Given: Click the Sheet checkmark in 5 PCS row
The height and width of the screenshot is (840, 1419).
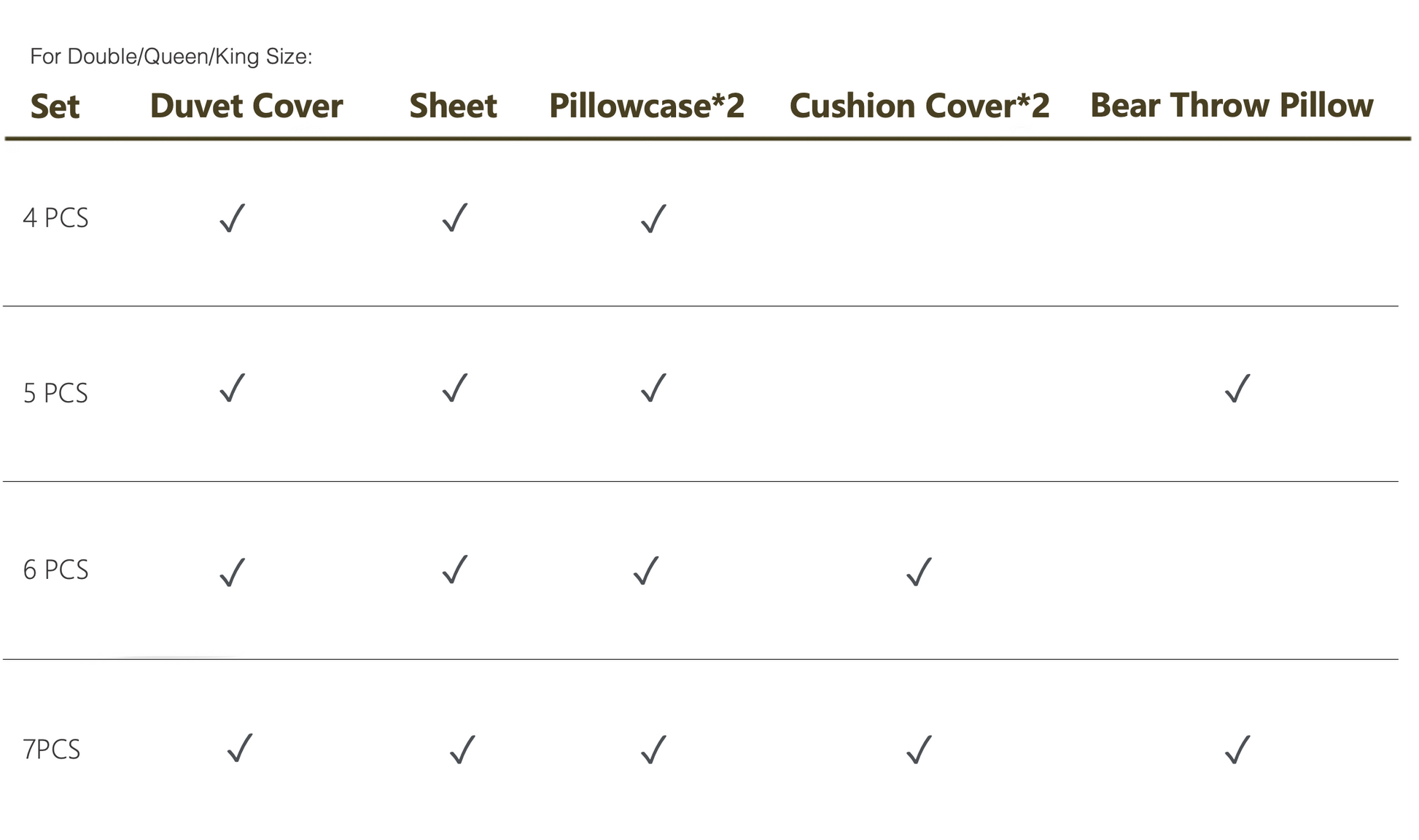Looking at the screenshot, I should point(455,388).
